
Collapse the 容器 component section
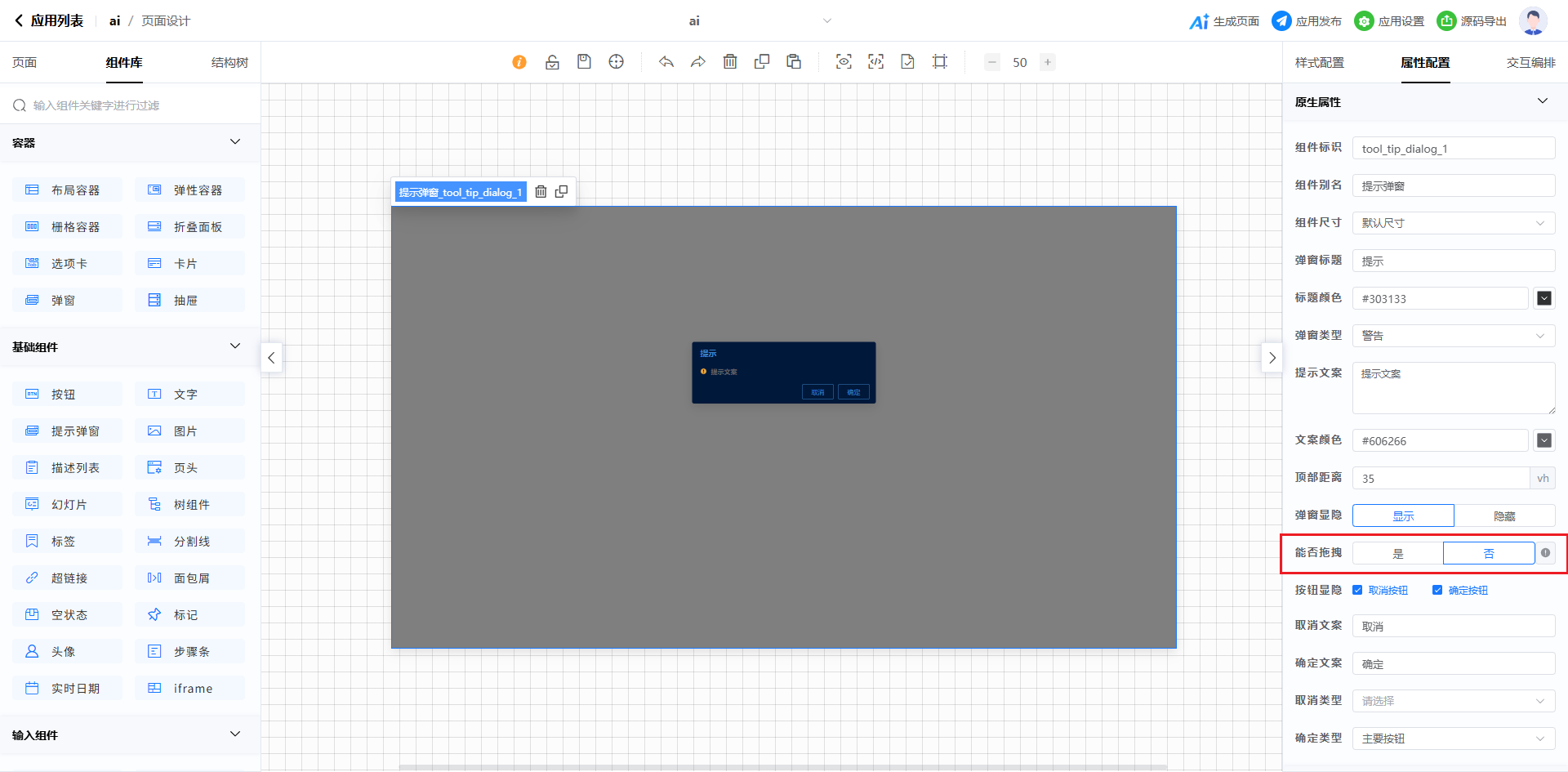pos(235,142)
